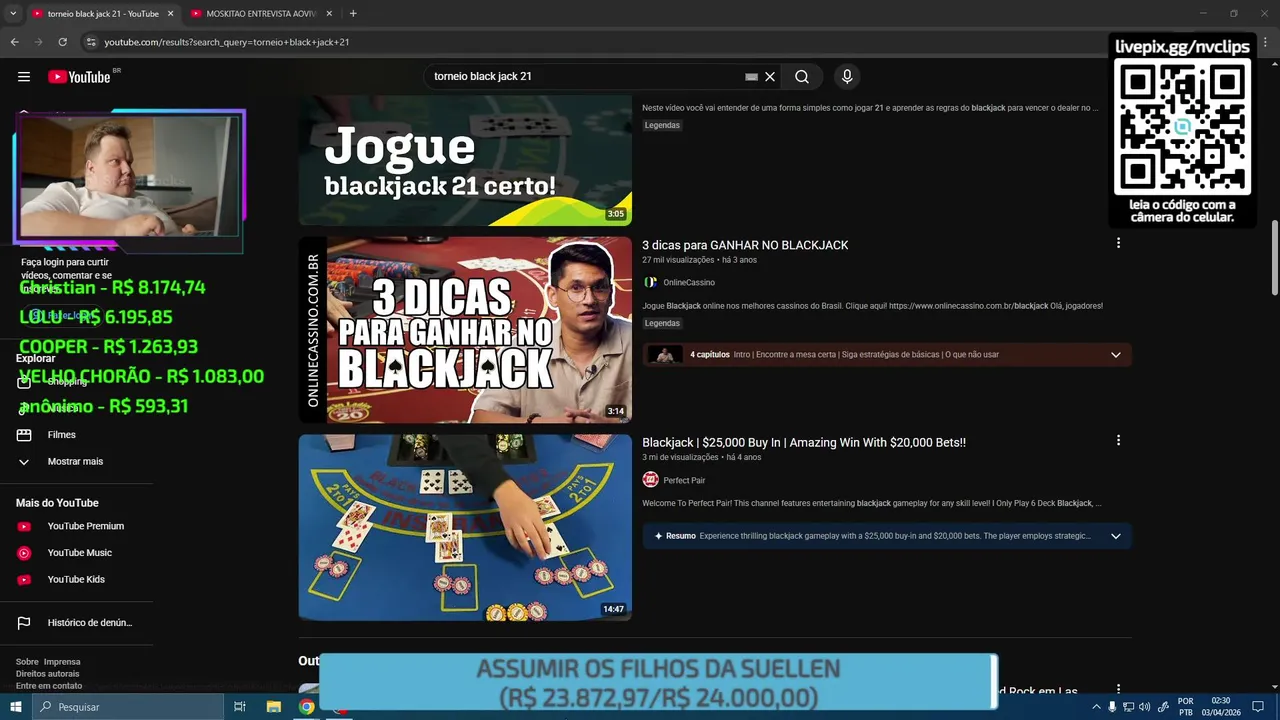Open site information icon in address bar

91,42
